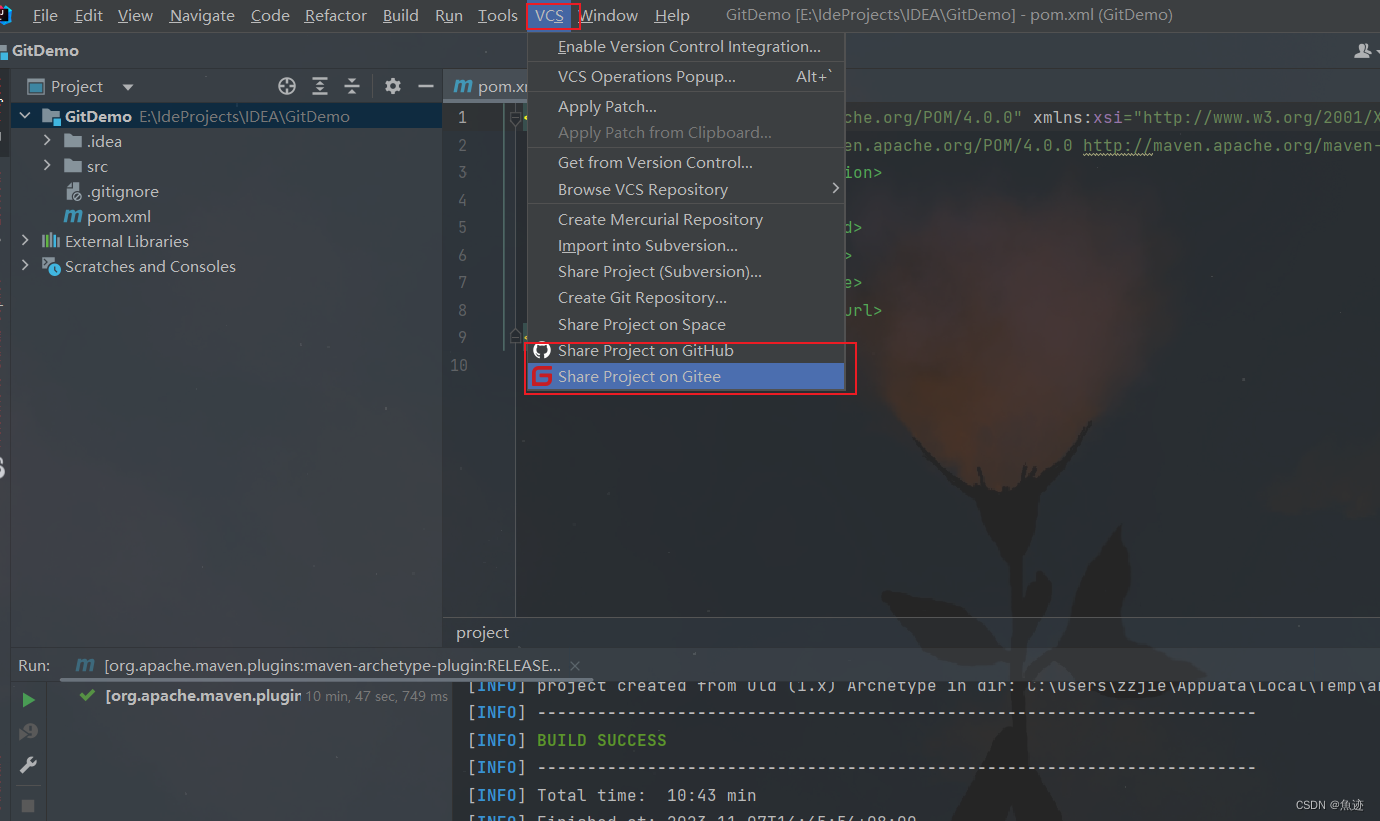Viewport: 1380px width, 821px height.
Task: Open the View menu
Action: 135,15
